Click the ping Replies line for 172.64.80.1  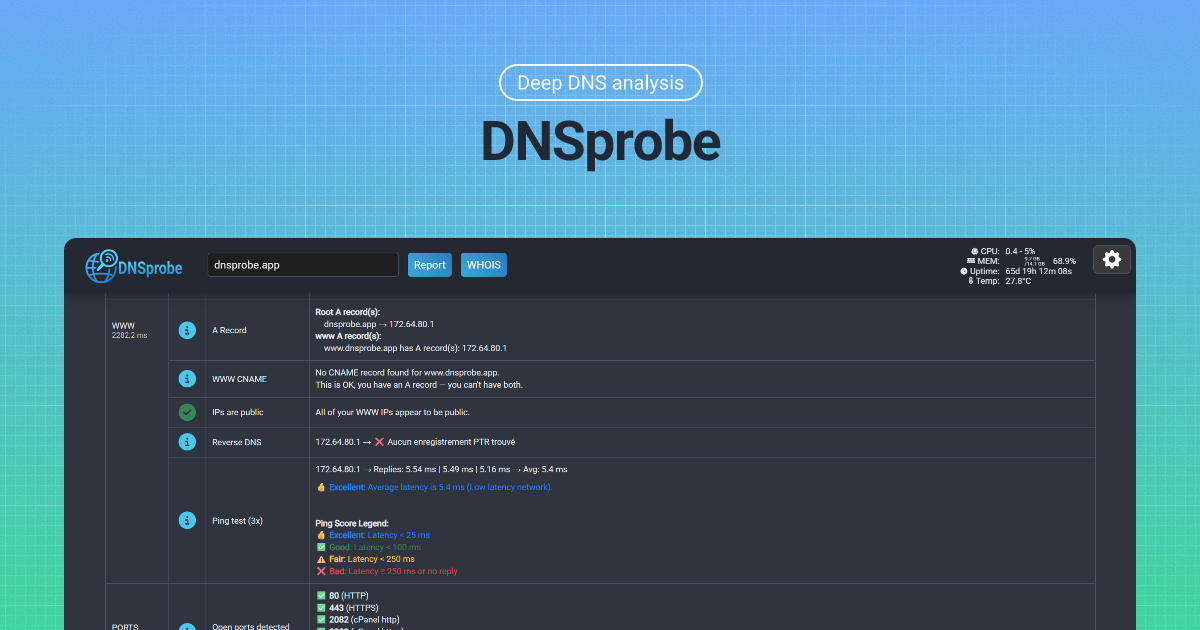pyautogui.click(x=441, y=469)
